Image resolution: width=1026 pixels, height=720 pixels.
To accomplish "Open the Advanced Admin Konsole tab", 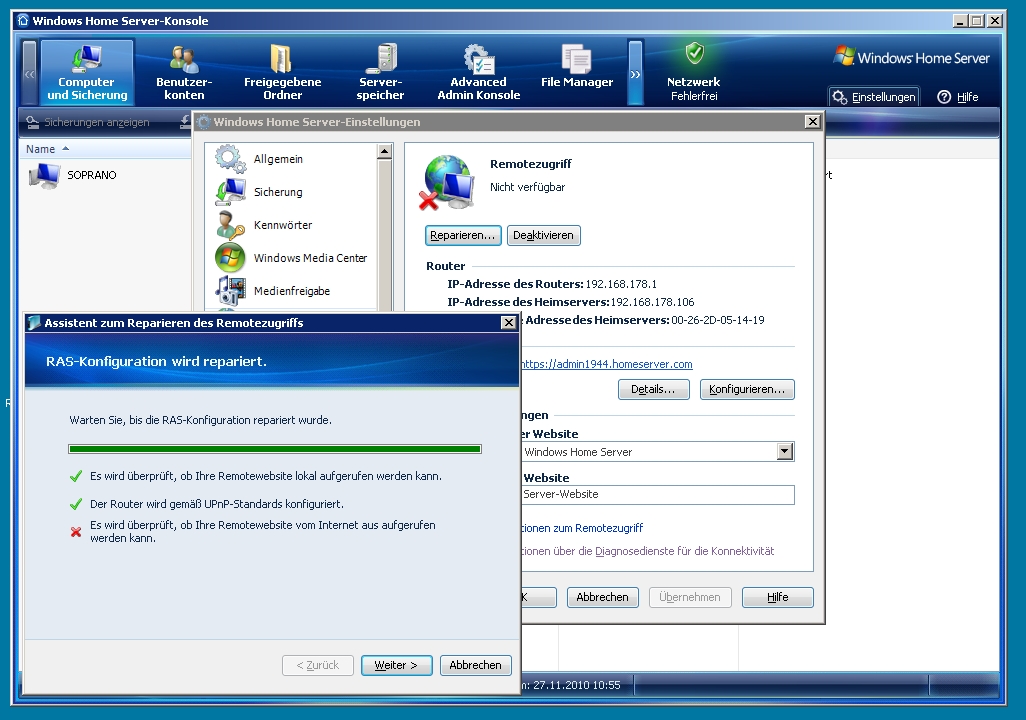I will click(x=478, y=72).
